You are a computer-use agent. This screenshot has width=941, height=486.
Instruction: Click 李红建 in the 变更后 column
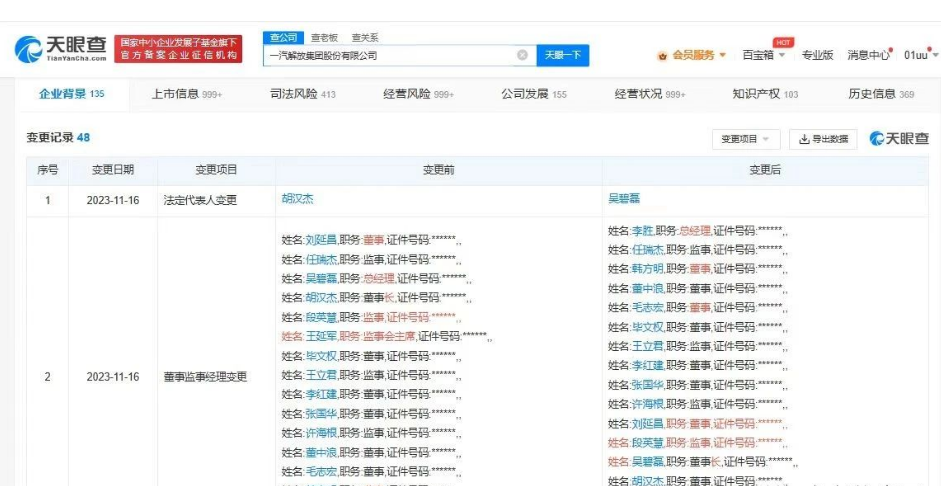coord(647,365)
